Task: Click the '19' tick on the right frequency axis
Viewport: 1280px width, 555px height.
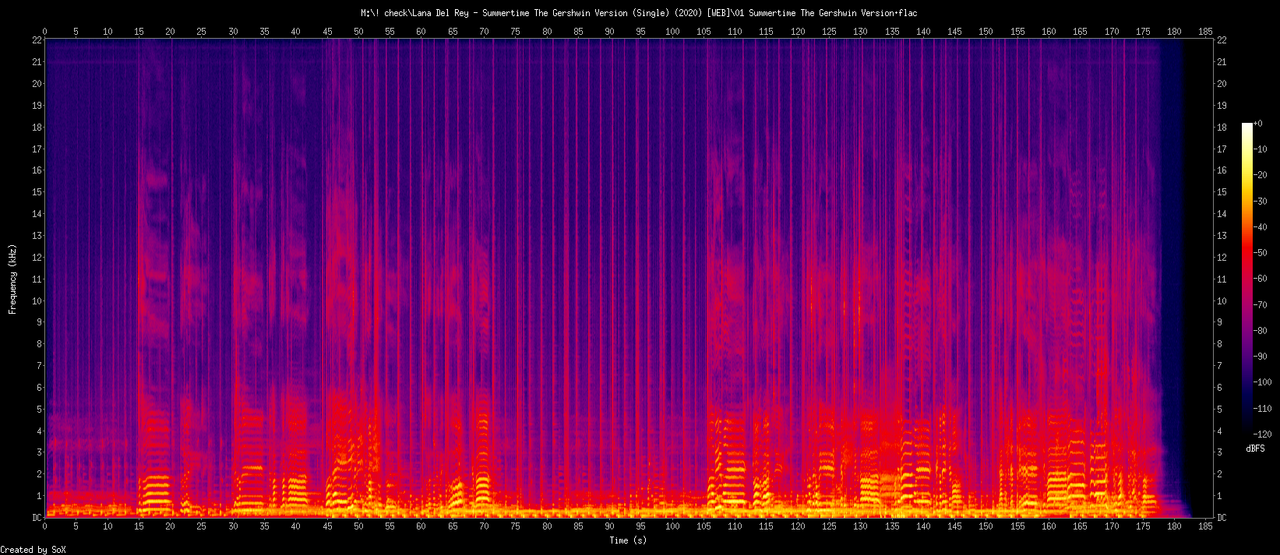Action: [x=1222, y=105]
